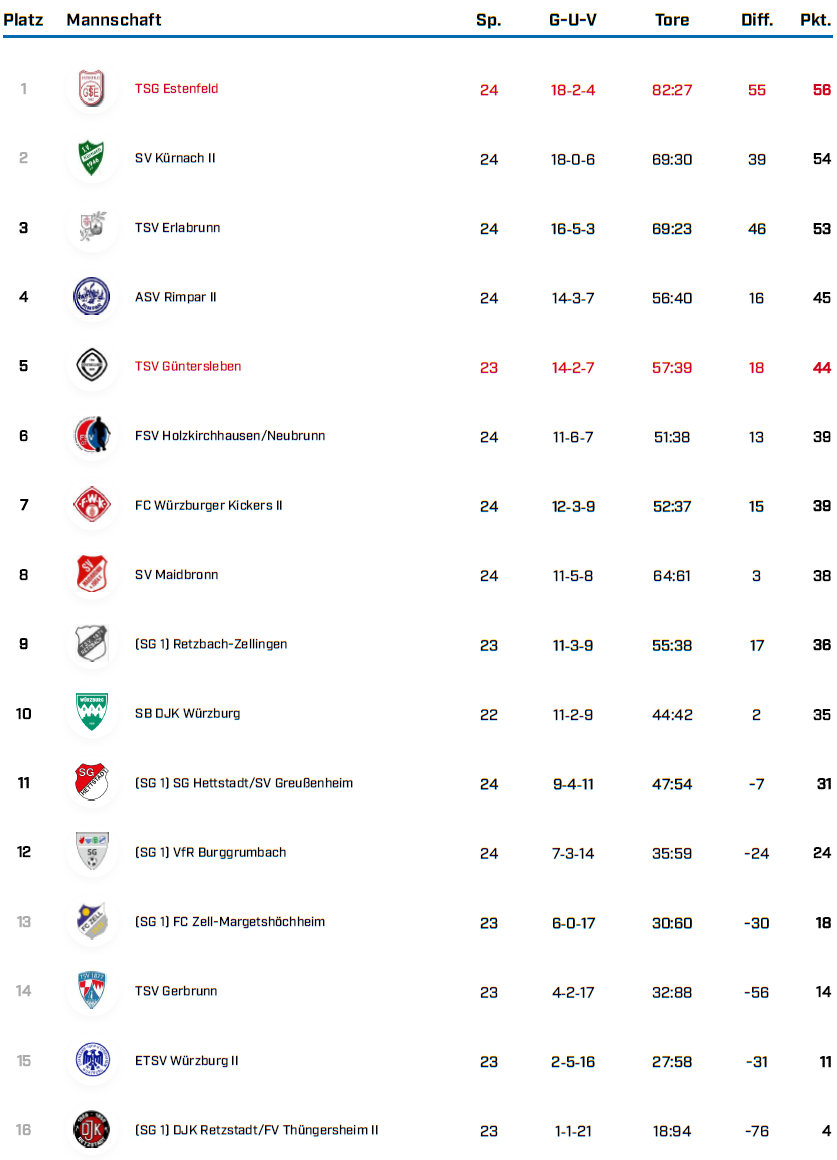Click the Pkt. column header
The width and height of the screenshot is (837, 1160).
[x=815, y=20]
